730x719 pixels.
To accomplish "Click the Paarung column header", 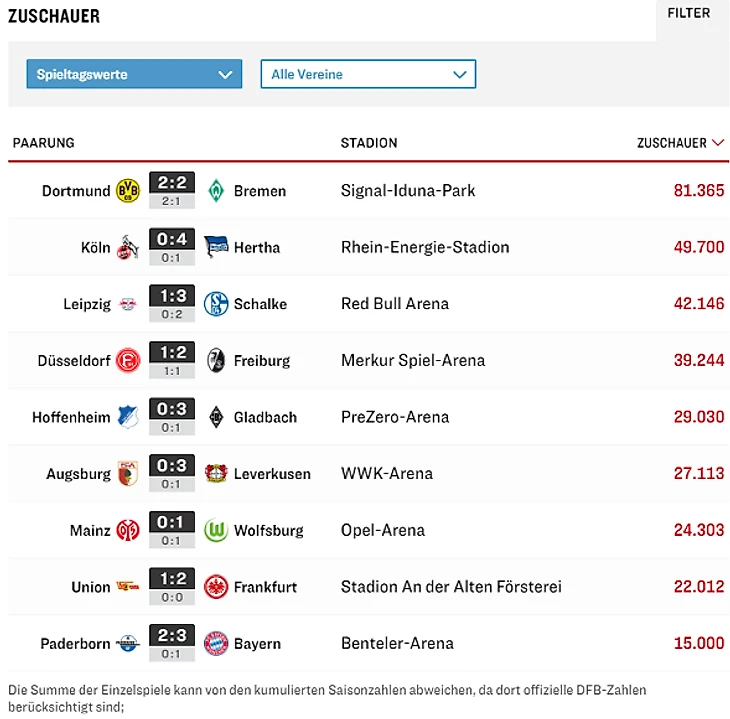I will [43, 143].
